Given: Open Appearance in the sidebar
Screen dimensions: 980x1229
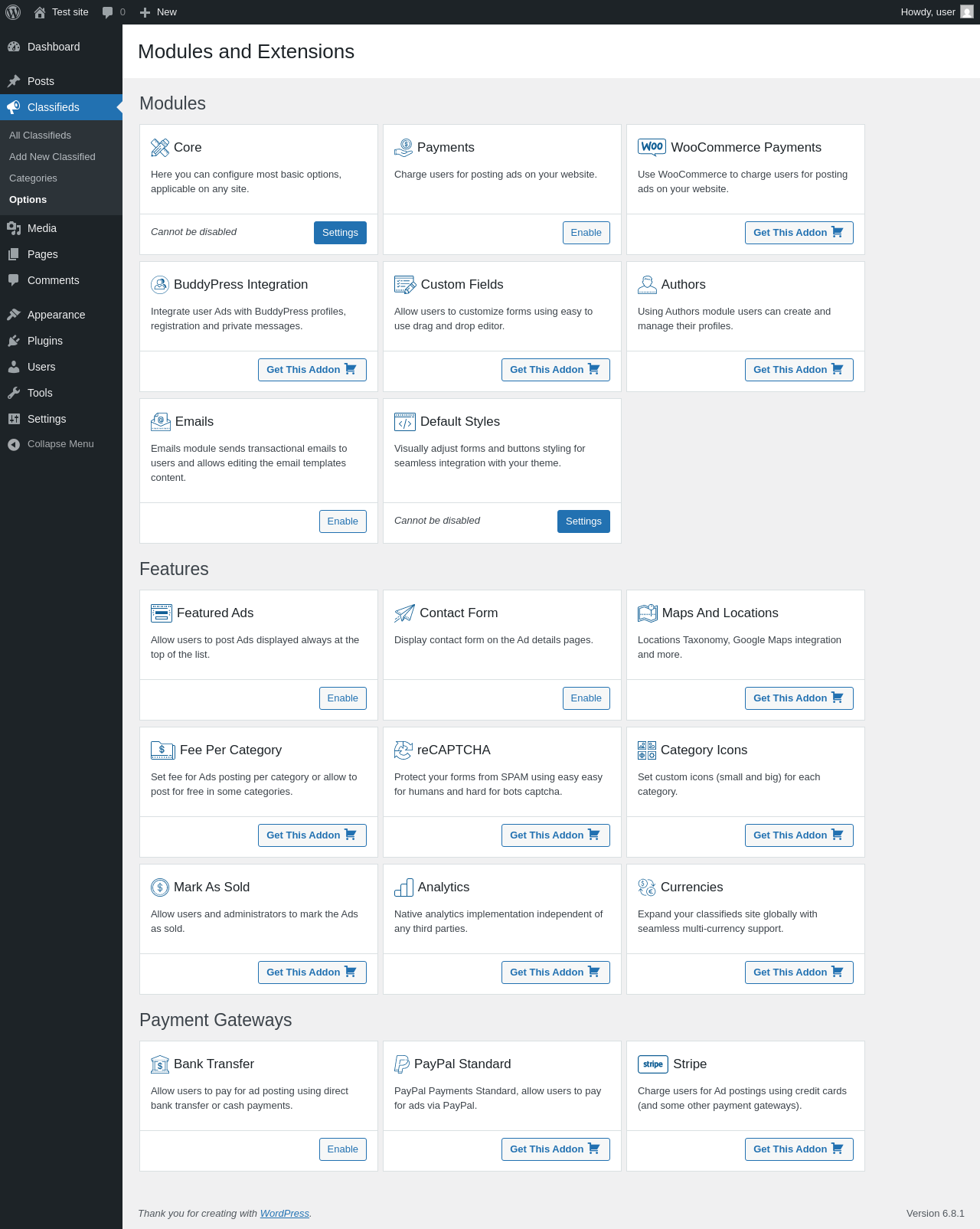Looking at the screenshot, I should coord(61,315).
